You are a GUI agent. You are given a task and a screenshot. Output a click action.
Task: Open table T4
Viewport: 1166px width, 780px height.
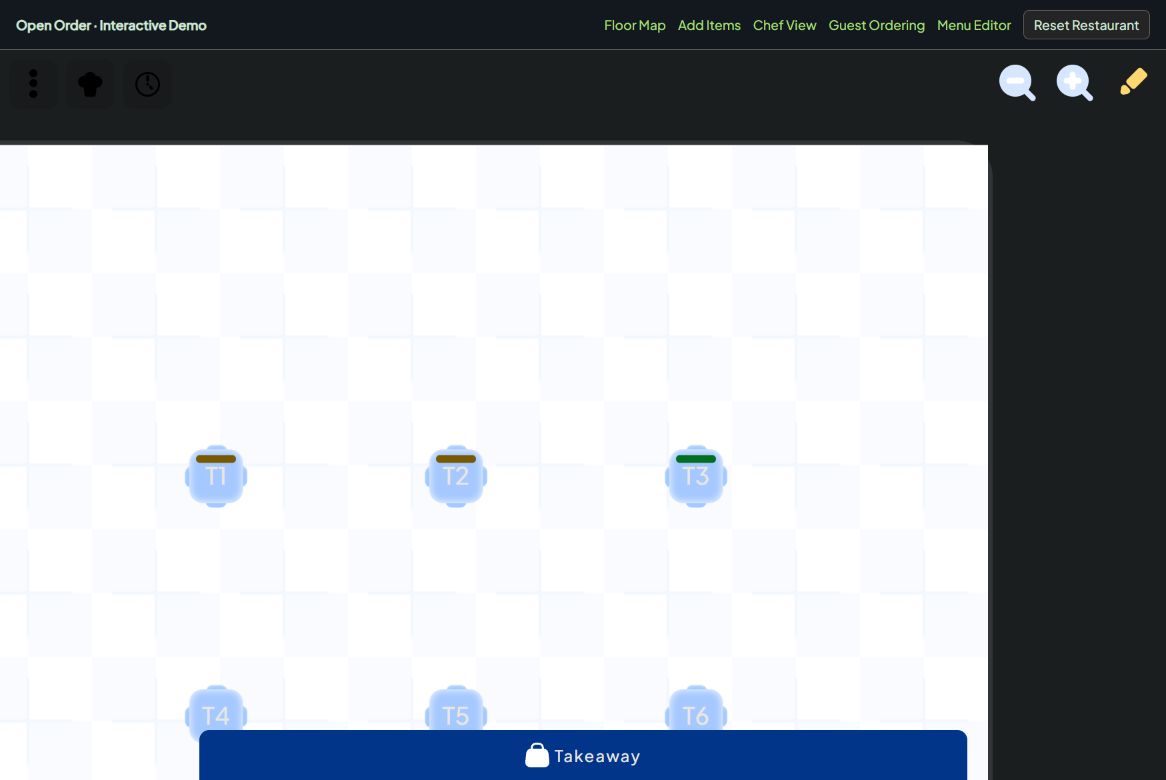click(x=216, y=708)
